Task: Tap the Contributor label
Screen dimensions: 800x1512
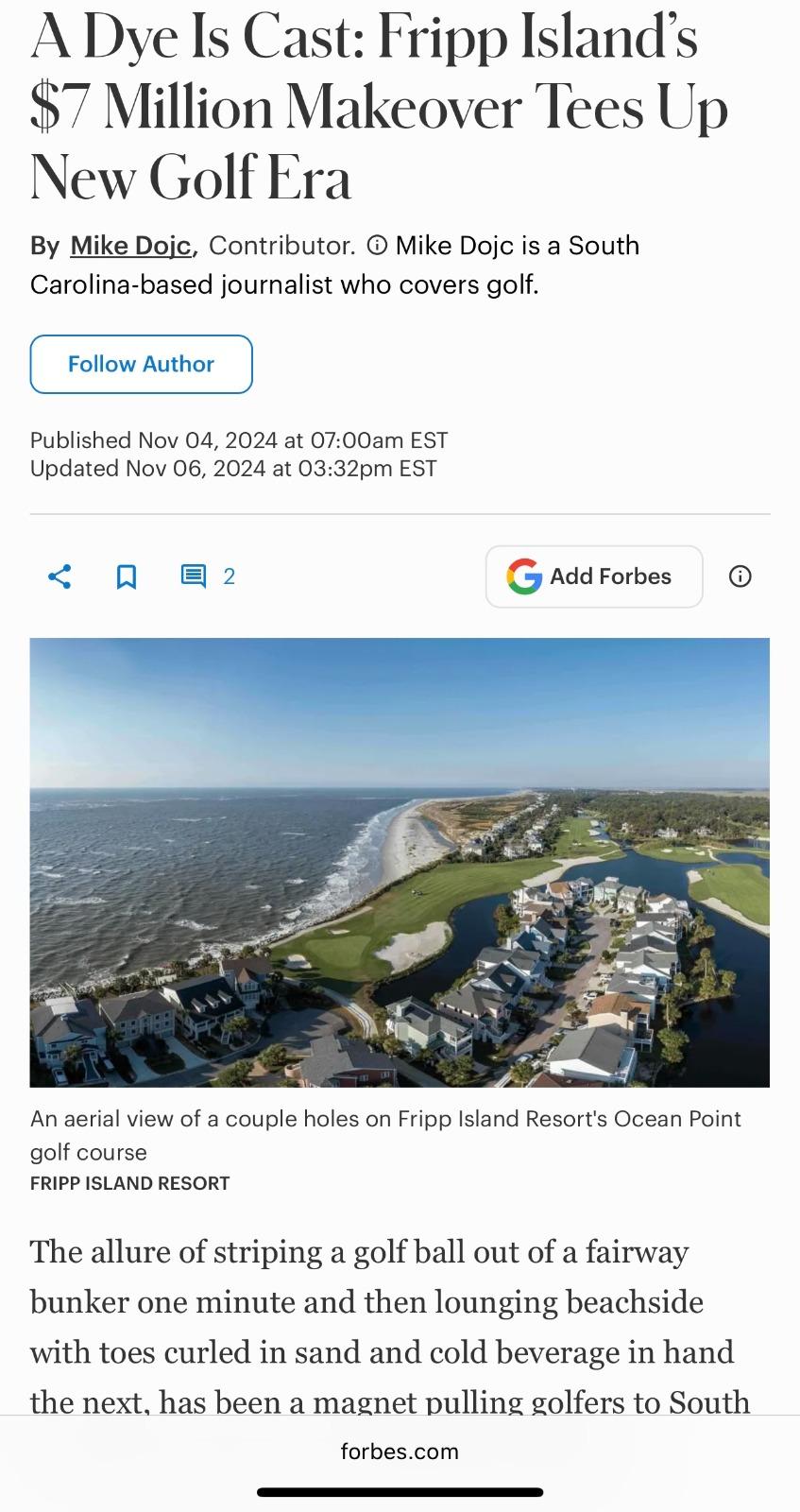Action: (x=281, y=246)
